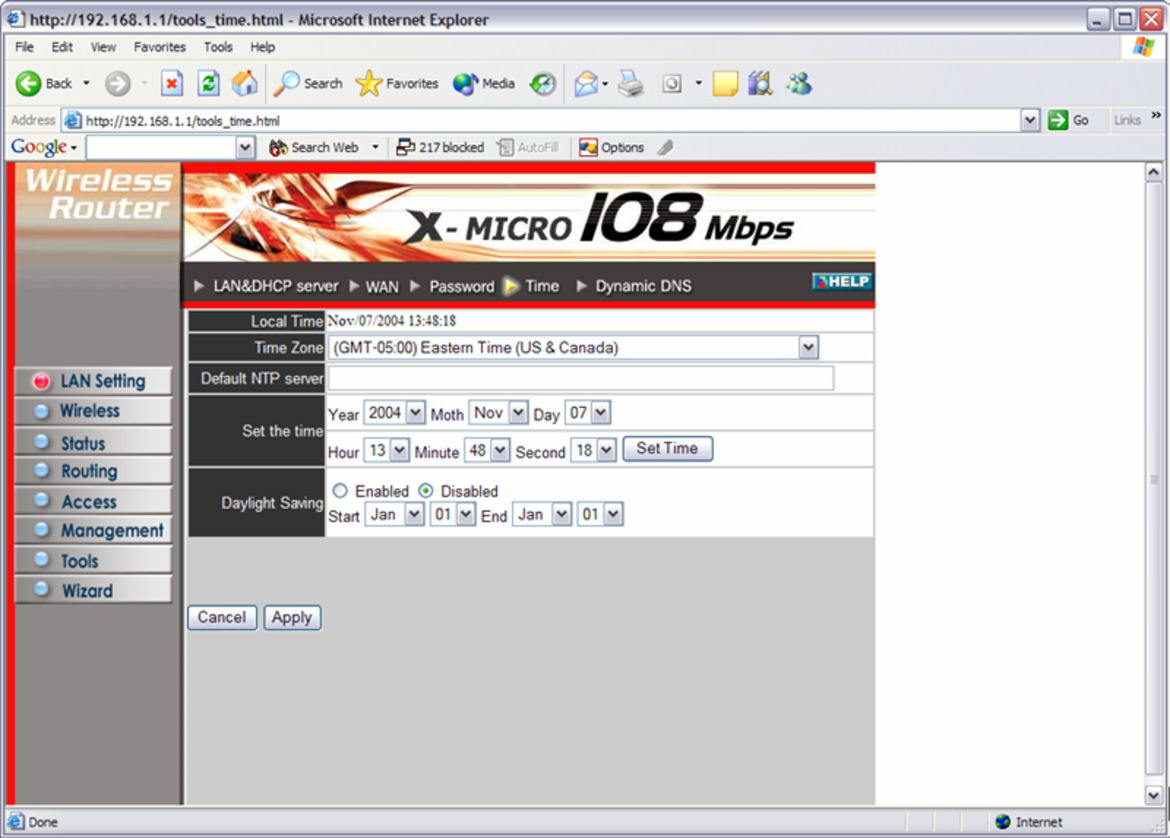The image size is (1170, 838).
Task: Click the page scrollbar down arrow
Action: [1154, 795]
